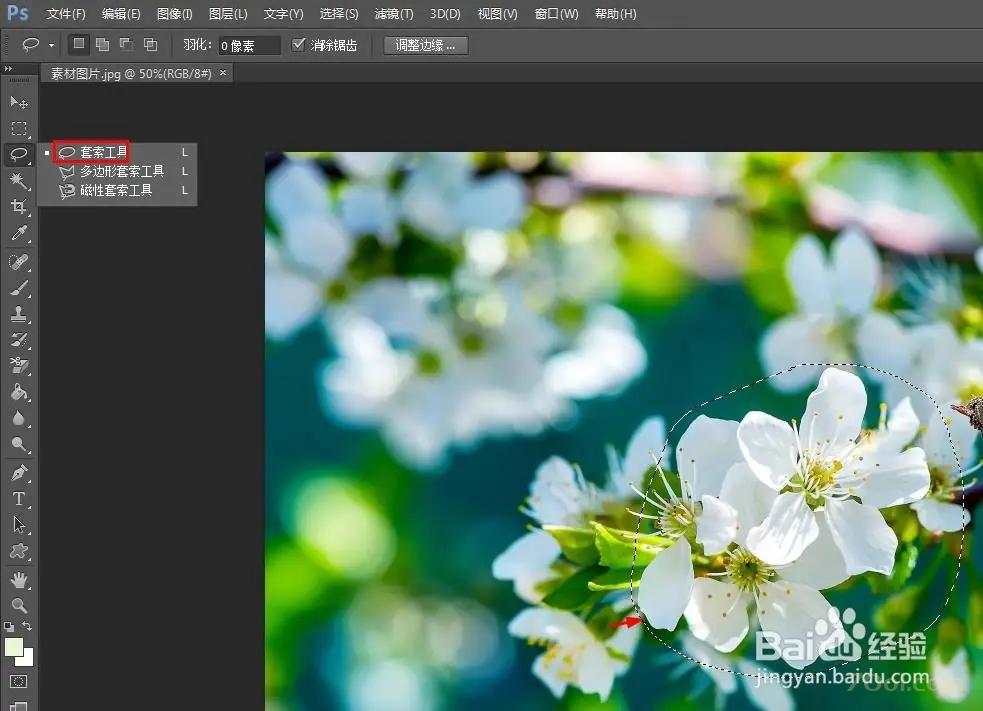
Task: Select the Custom Shape tool
Action: (19, 551)
